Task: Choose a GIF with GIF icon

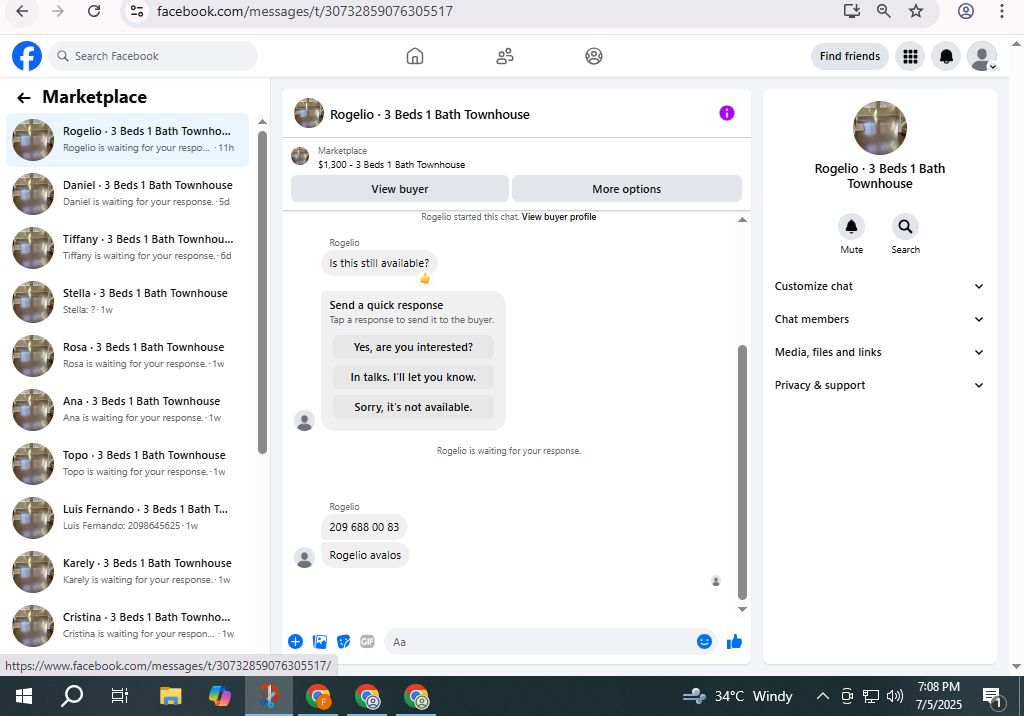Action: tap(368, 642)
